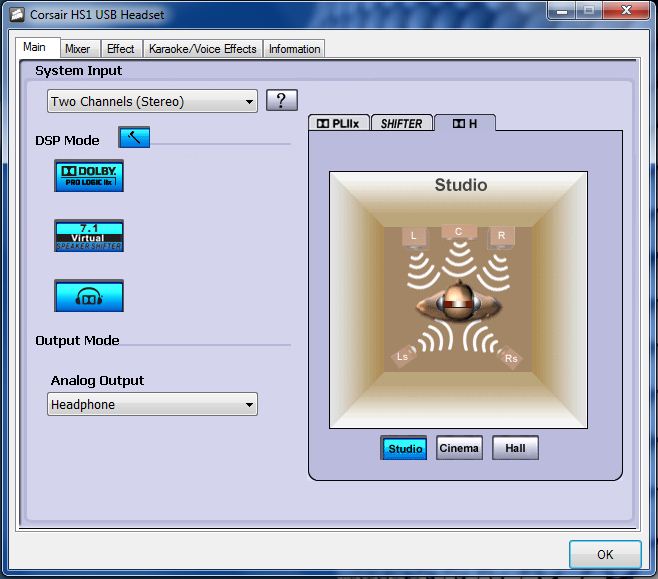Click the System Input label

[78, 70]
